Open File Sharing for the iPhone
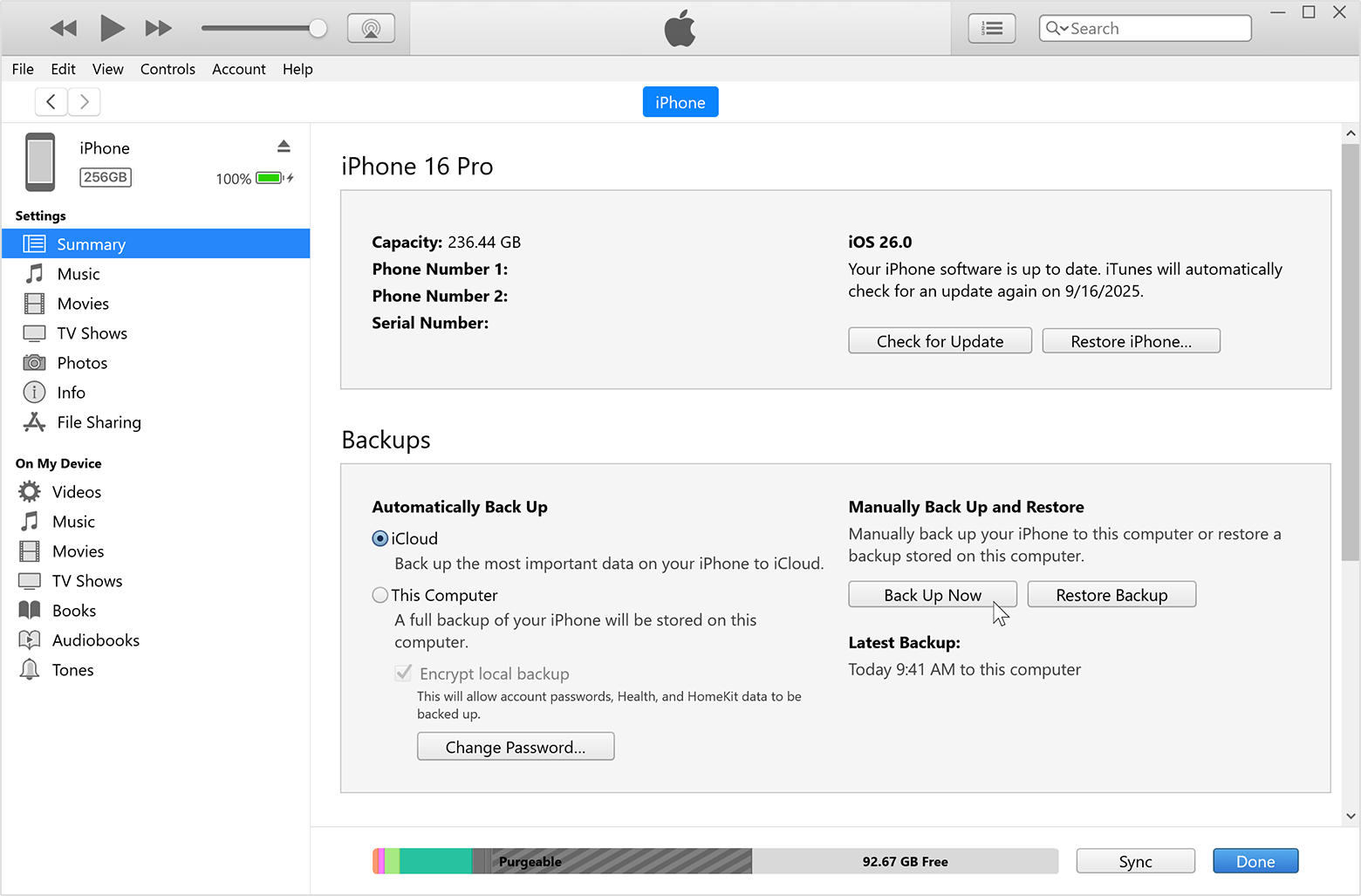1361x896 pixels. [x=98, y=422]
